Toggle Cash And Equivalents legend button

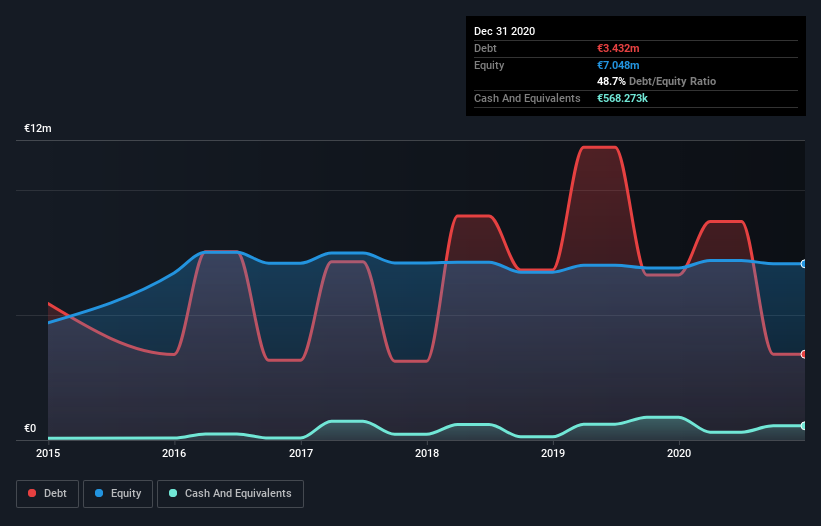click(230, 494)
